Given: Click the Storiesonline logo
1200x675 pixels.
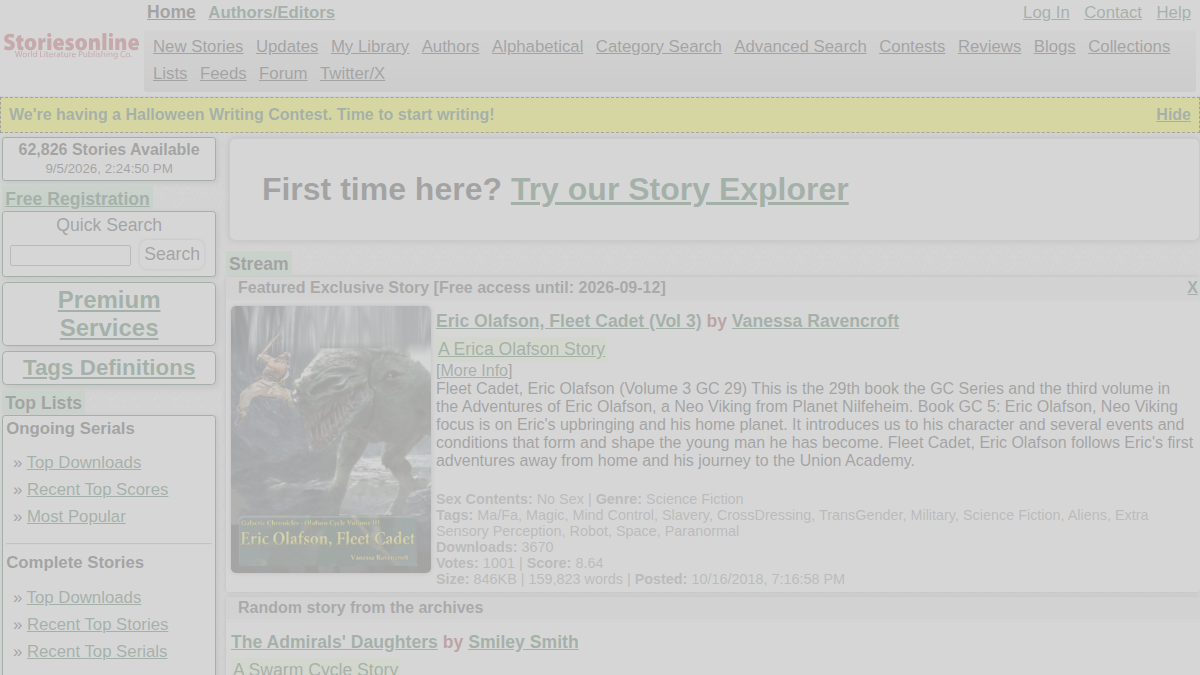Looking at the screenshot, I should 71,46.
